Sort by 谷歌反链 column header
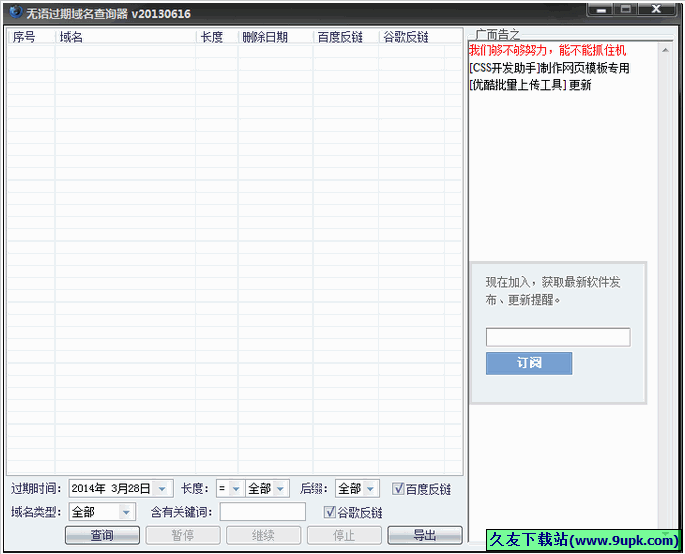Screen dimensions: 685x554 pyautogui.click(x=412, y=37)
